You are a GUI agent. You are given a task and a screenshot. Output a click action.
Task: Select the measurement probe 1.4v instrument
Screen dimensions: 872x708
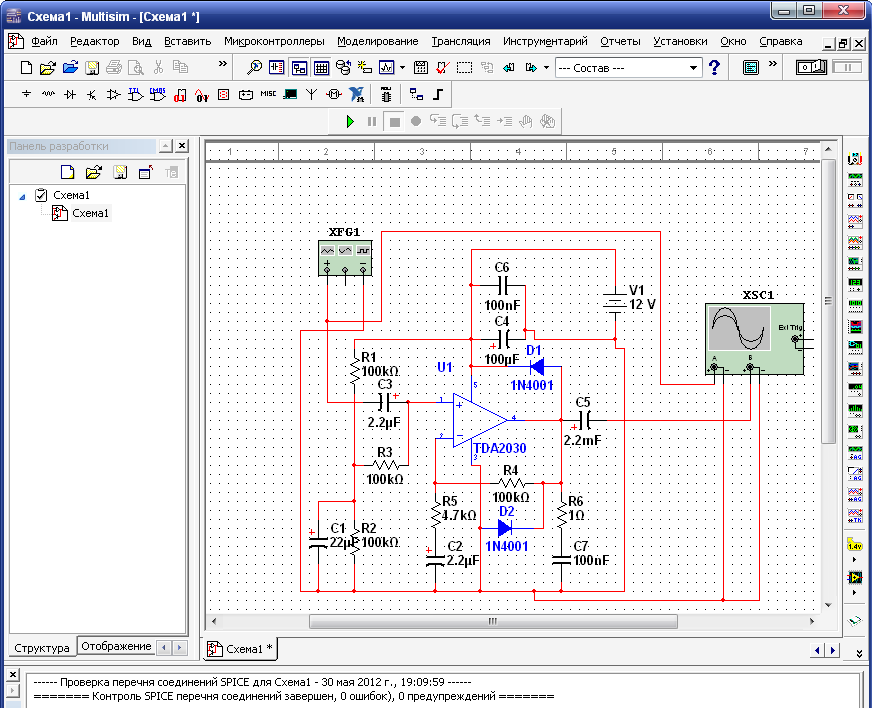(855, 545)
